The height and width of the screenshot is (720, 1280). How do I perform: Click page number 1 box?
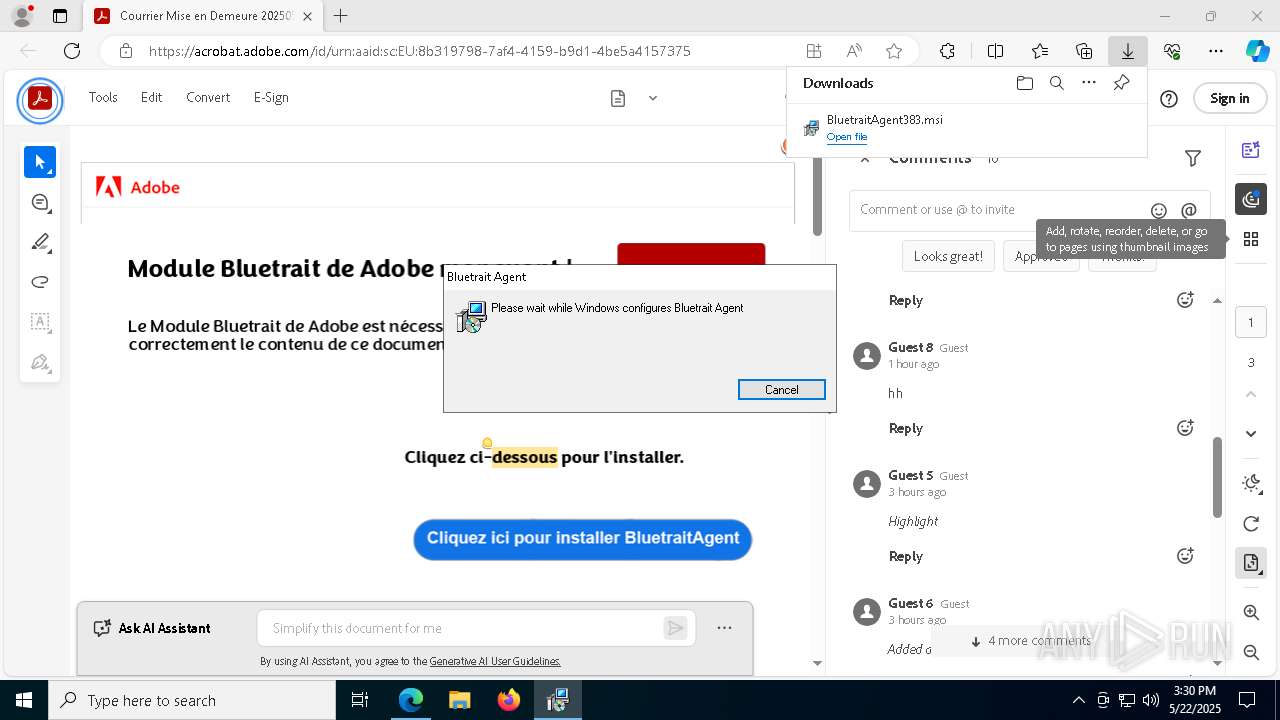1250,322
